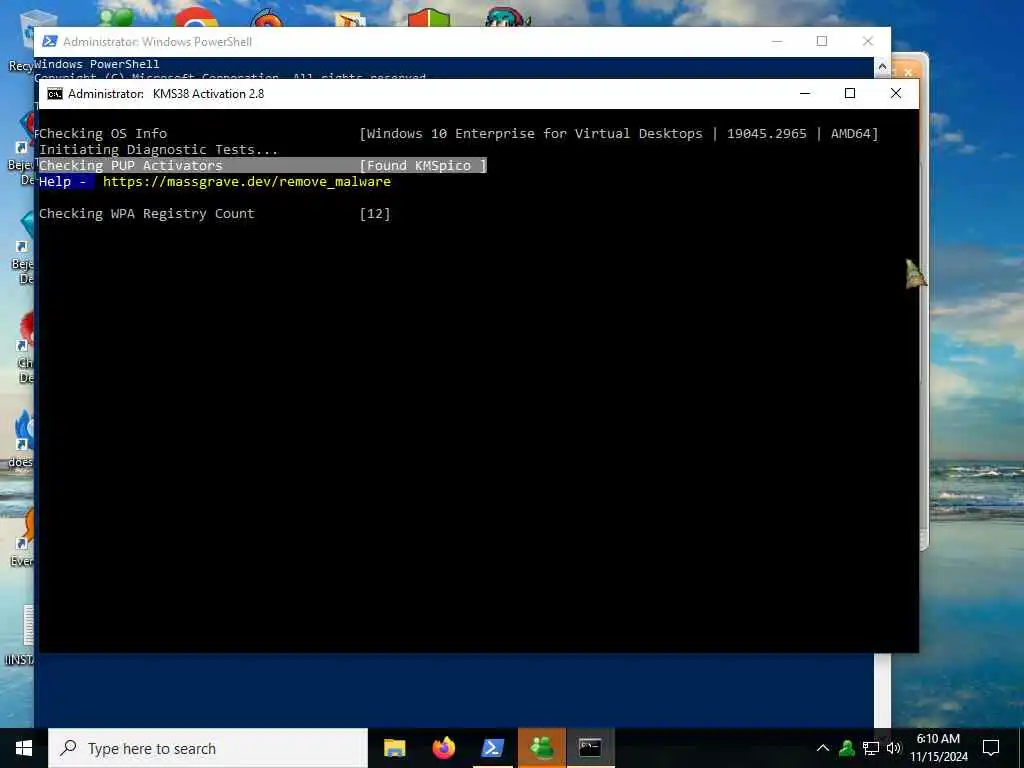Open the volume control icon
Screen dimensions: 1024x768
click(x=893, y=748)
